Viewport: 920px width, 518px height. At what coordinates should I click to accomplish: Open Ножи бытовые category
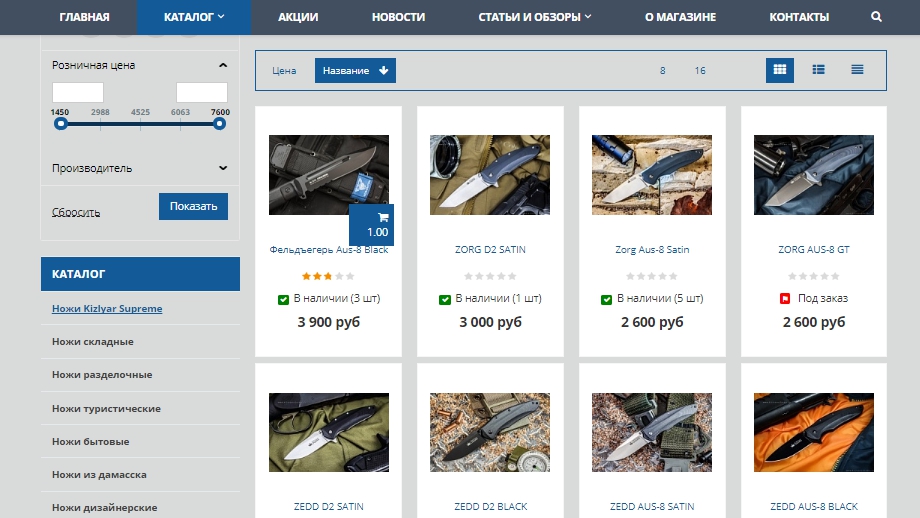click(90, 441)
